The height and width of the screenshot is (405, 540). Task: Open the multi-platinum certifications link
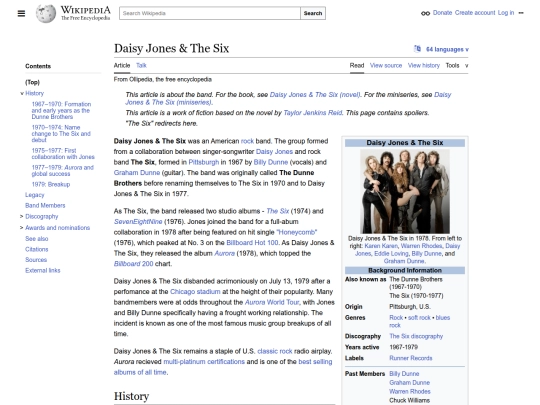[204, 362]
